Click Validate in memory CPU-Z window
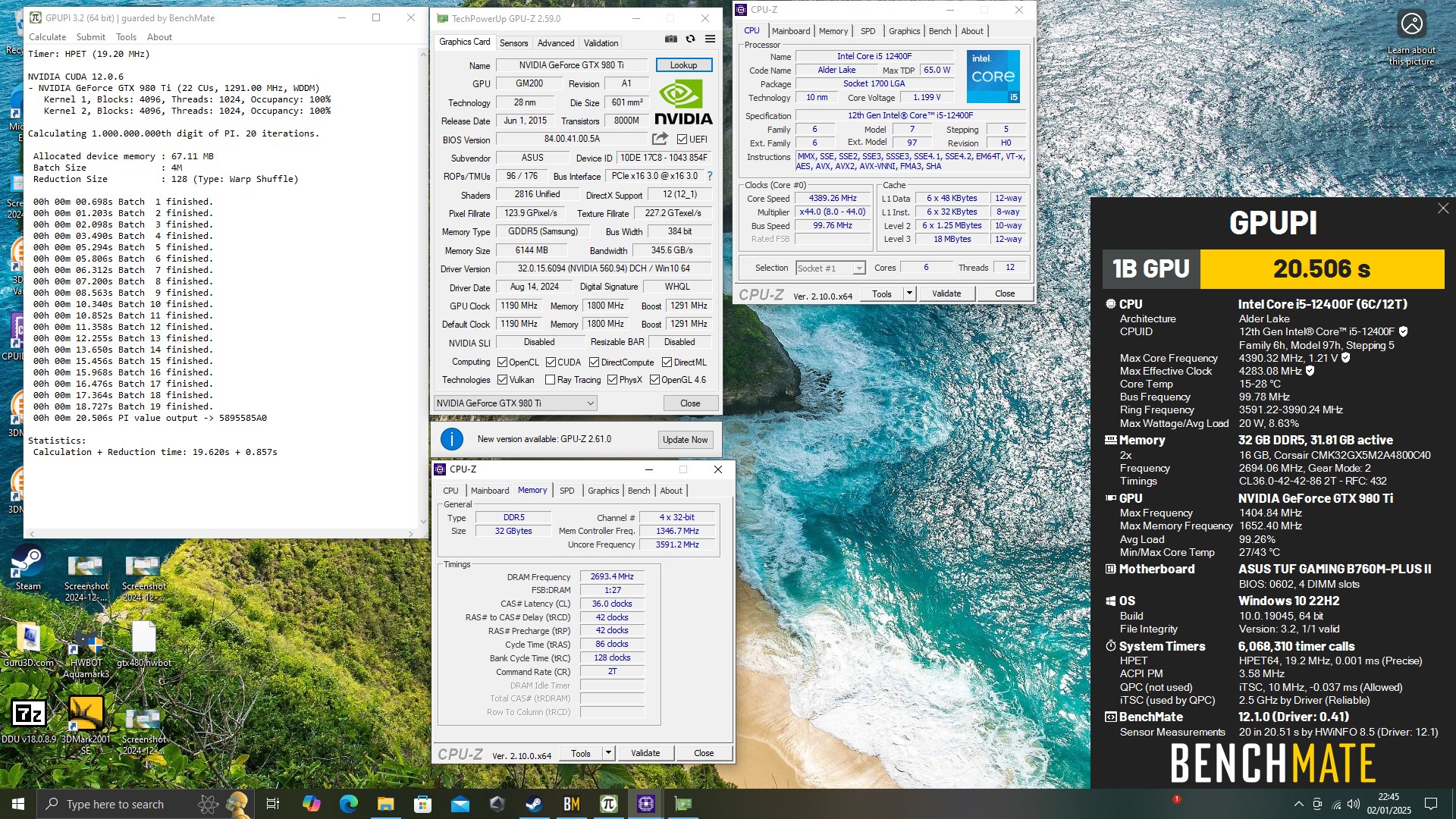The image size is (1456, 819). [x=645, y=753]
